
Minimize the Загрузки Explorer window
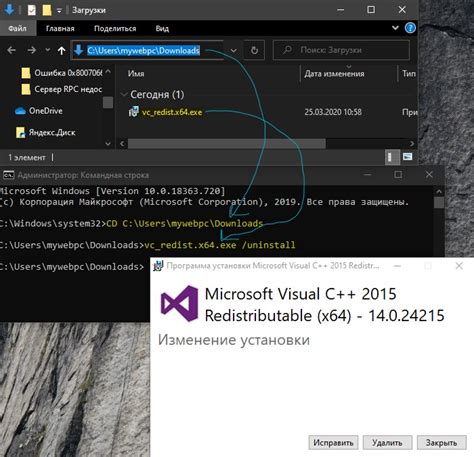coord(340,10)
